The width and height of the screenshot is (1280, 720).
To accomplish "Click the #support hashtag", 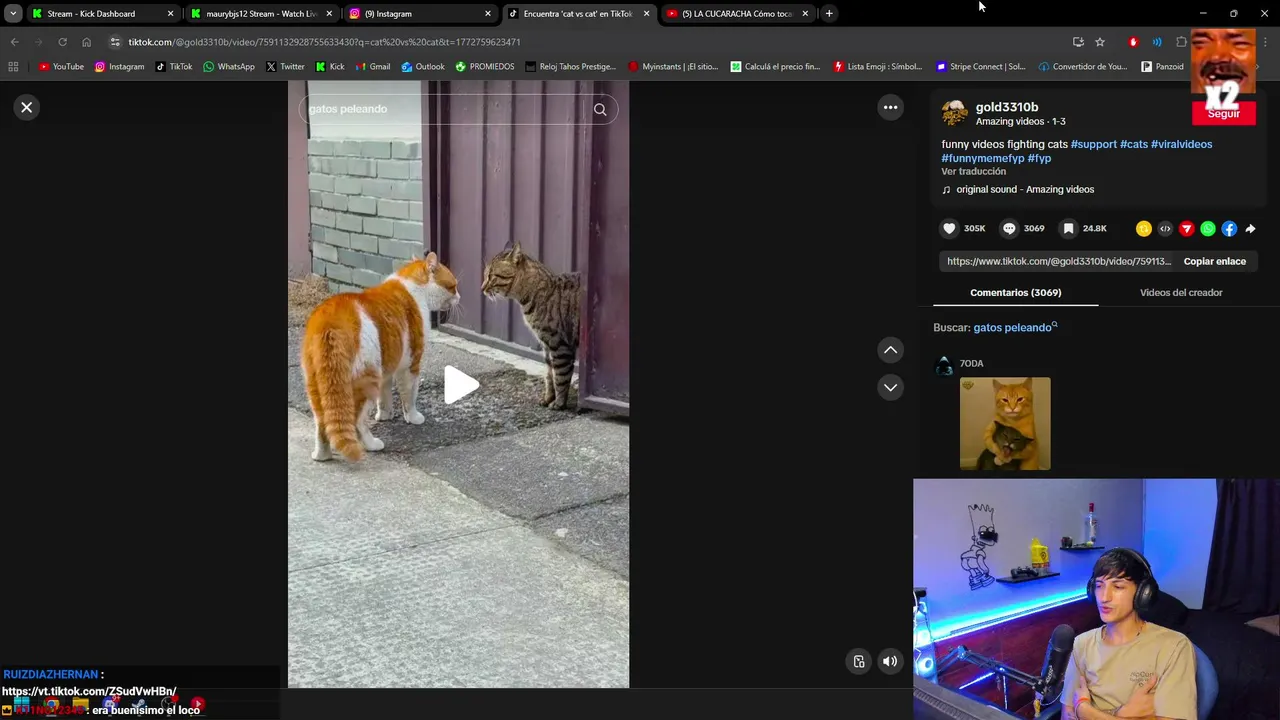I will tap(1093, 144).
